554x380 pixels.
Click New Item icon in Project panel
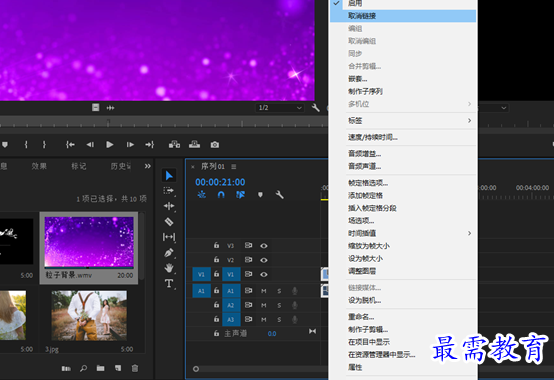pos(118,368)
